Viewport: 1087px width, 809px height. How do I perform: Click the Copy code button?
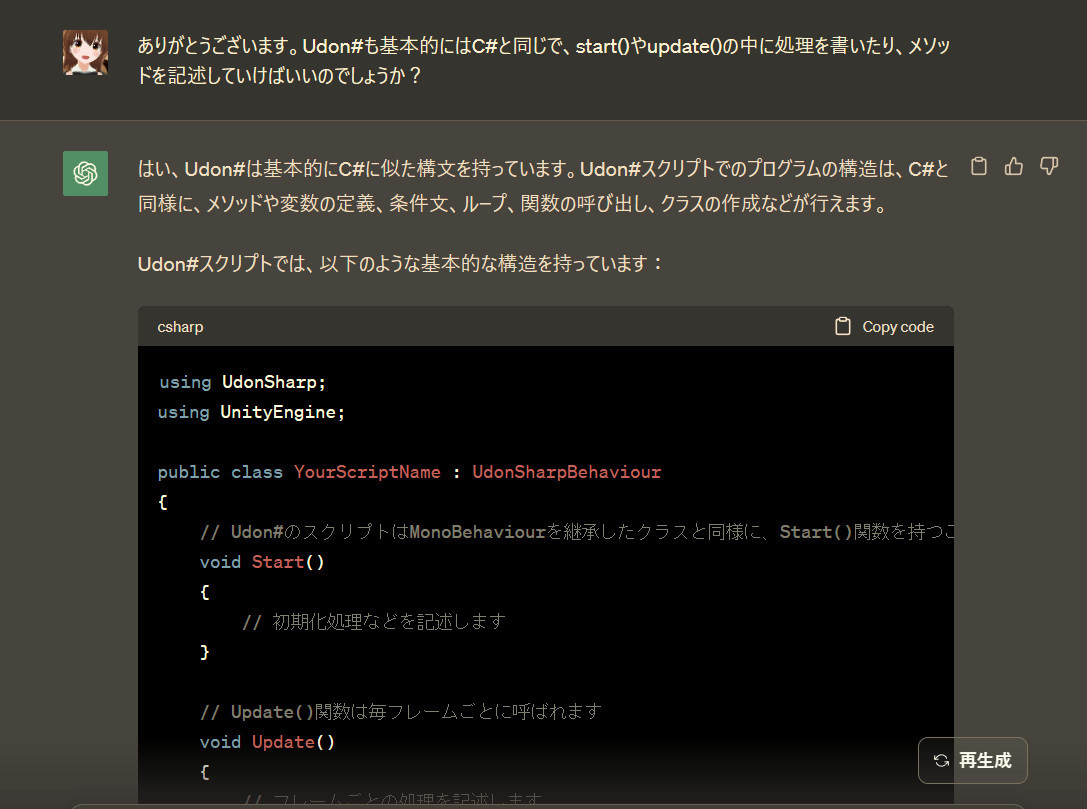885,327
